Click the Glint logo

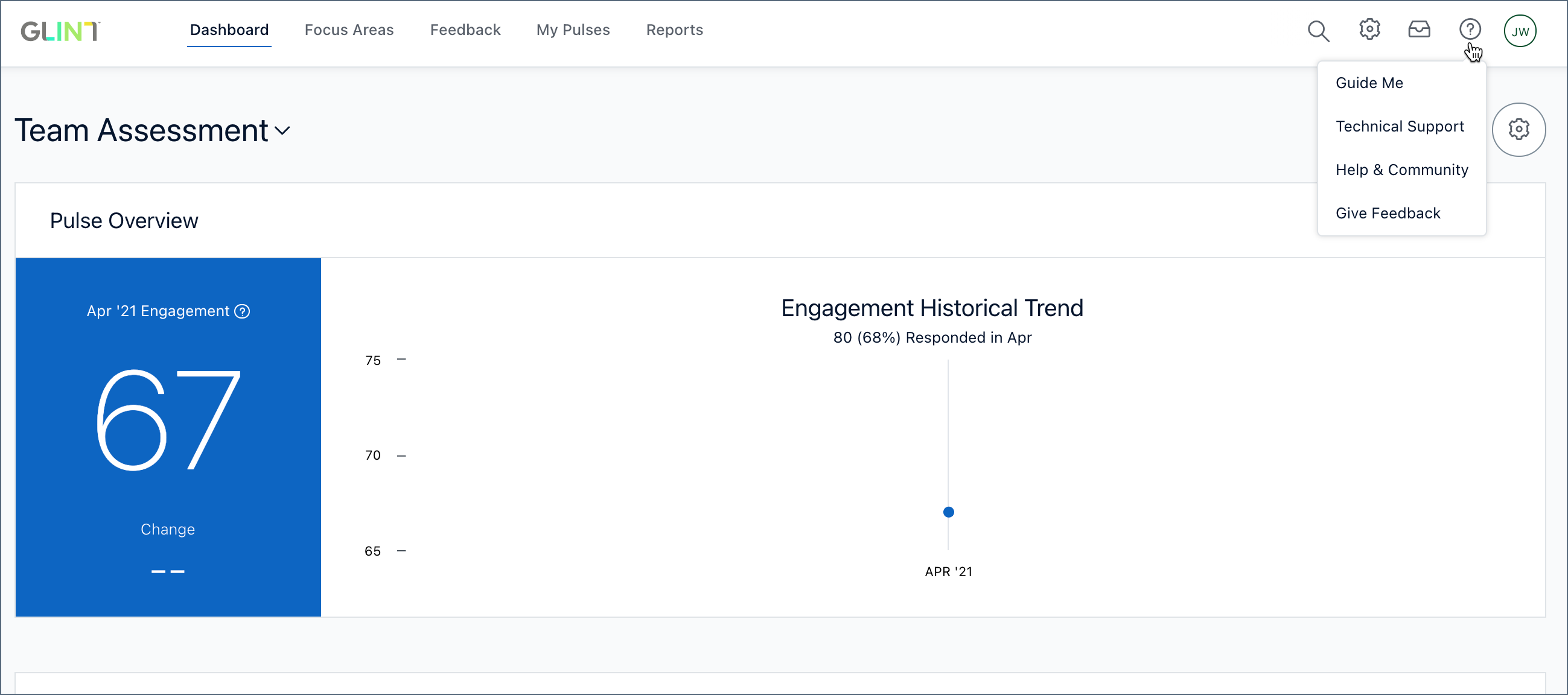(x=60, y=31)
